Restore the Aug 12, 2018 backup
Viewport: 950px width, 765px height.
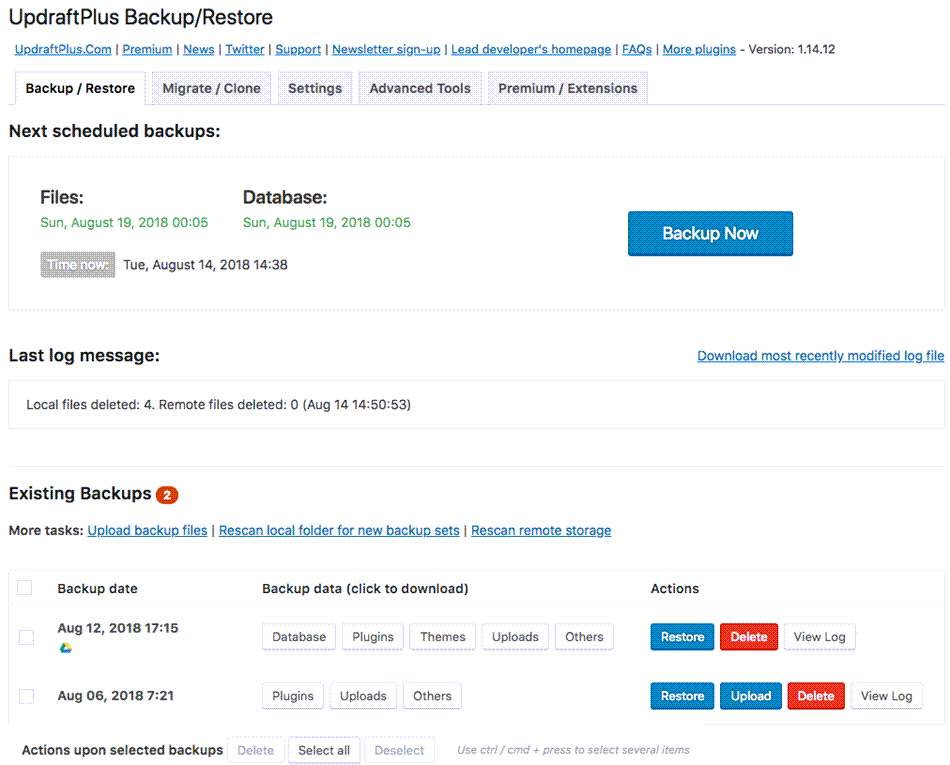(x=682, y=637)
